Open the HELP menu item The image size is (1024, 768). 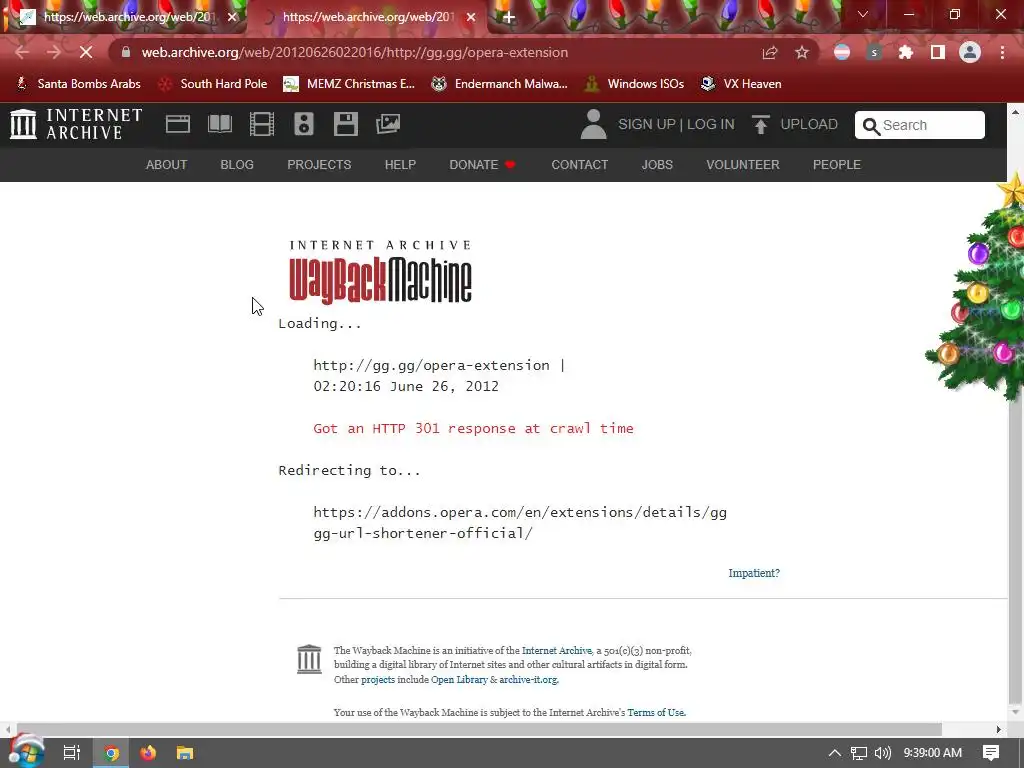coord(400,165)
